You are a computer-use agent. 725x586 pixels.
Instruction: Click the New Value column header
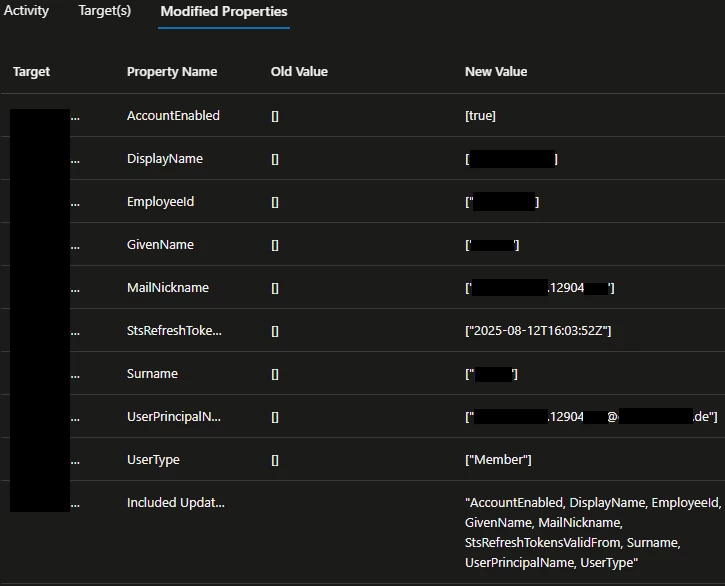[x=496, y=72]
